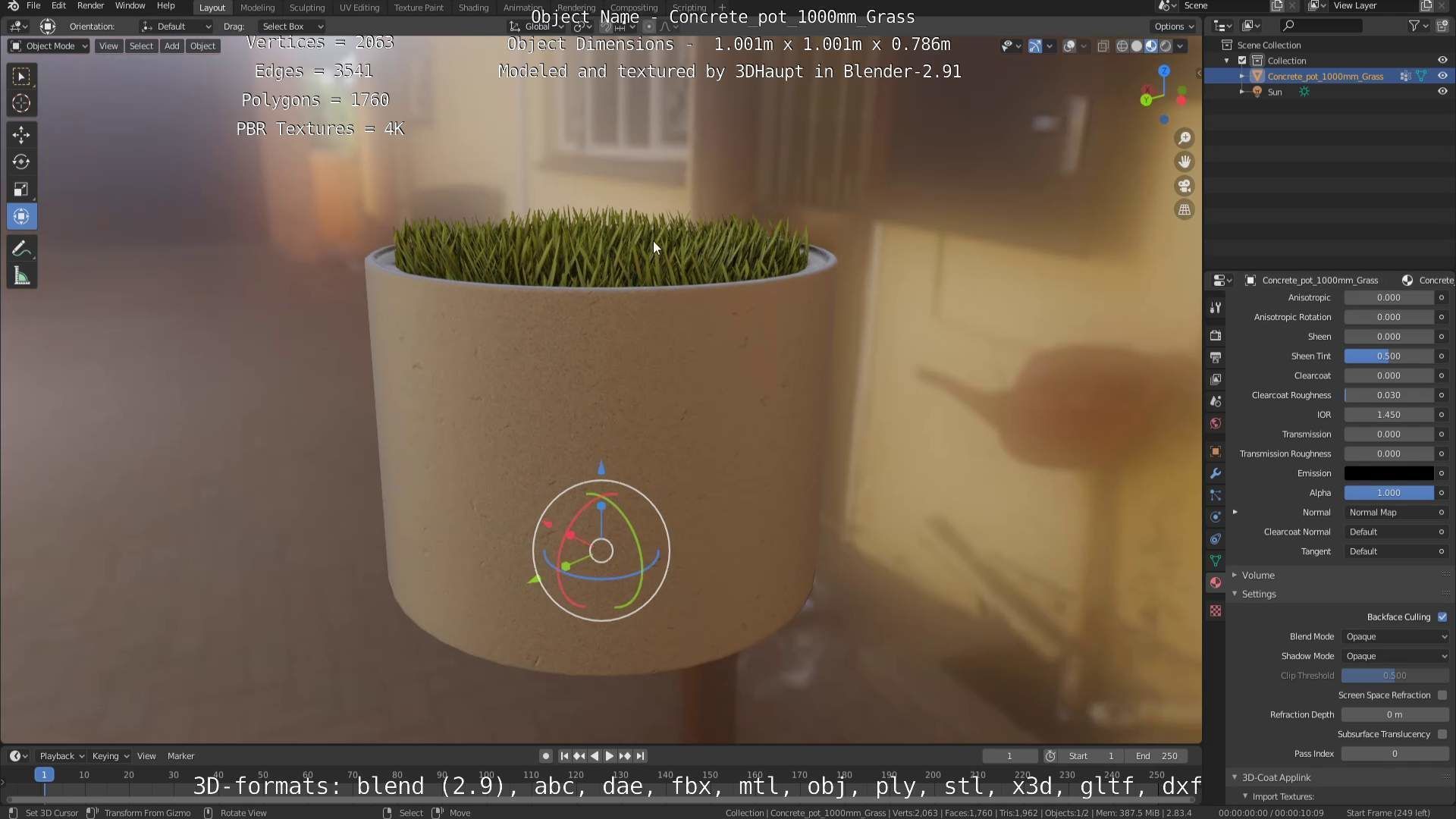
Task: Hide Collection with its eye icon
Action: coord(1442,60)
